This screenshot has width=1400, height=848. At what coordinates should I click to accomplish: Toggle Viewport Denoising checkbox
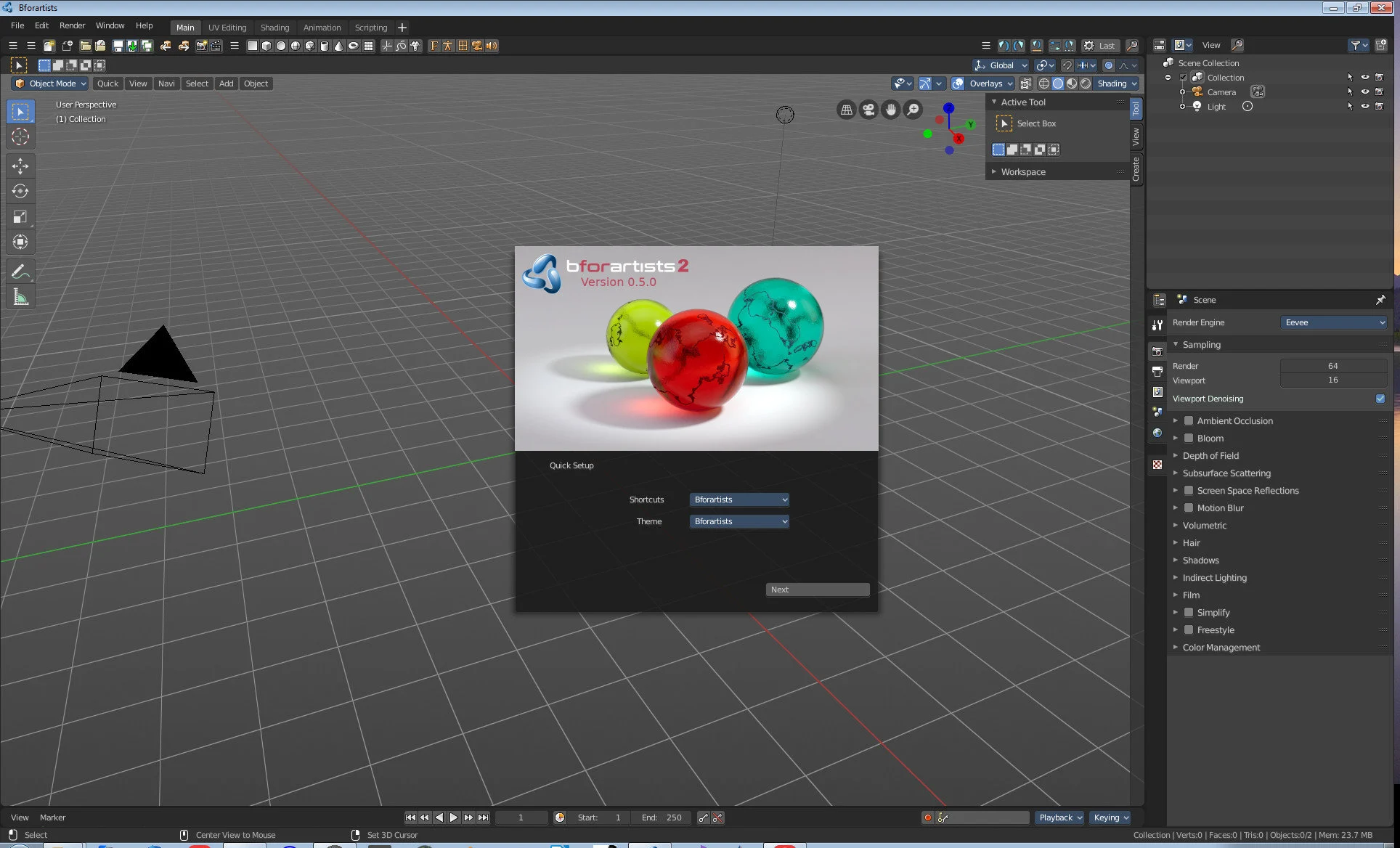[1381, 398]
